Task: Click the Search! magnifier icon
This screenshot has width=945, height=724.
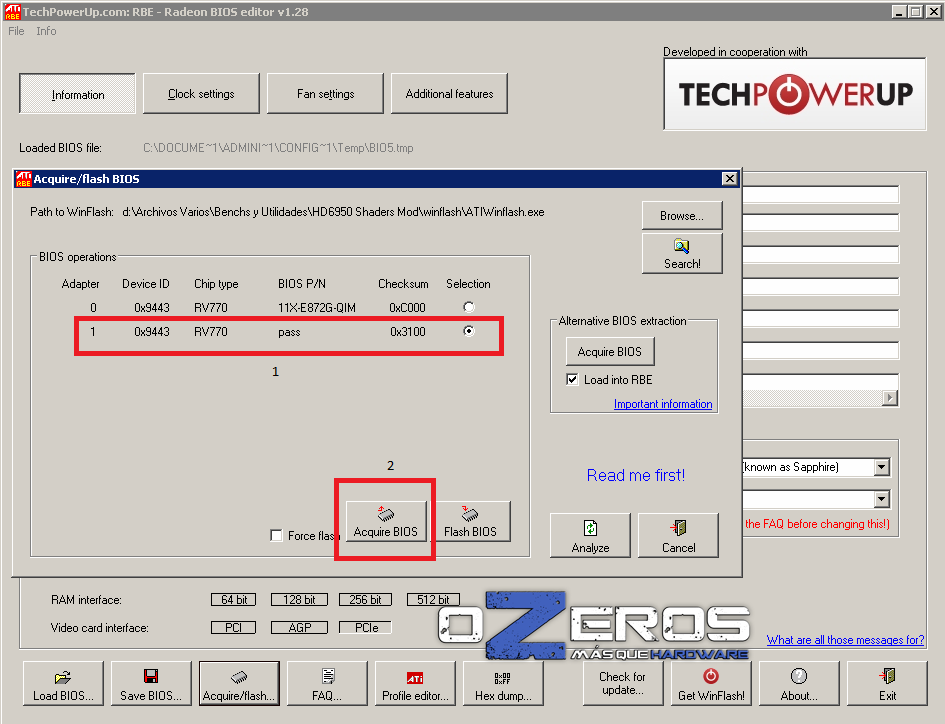Action: coord(682,246)
